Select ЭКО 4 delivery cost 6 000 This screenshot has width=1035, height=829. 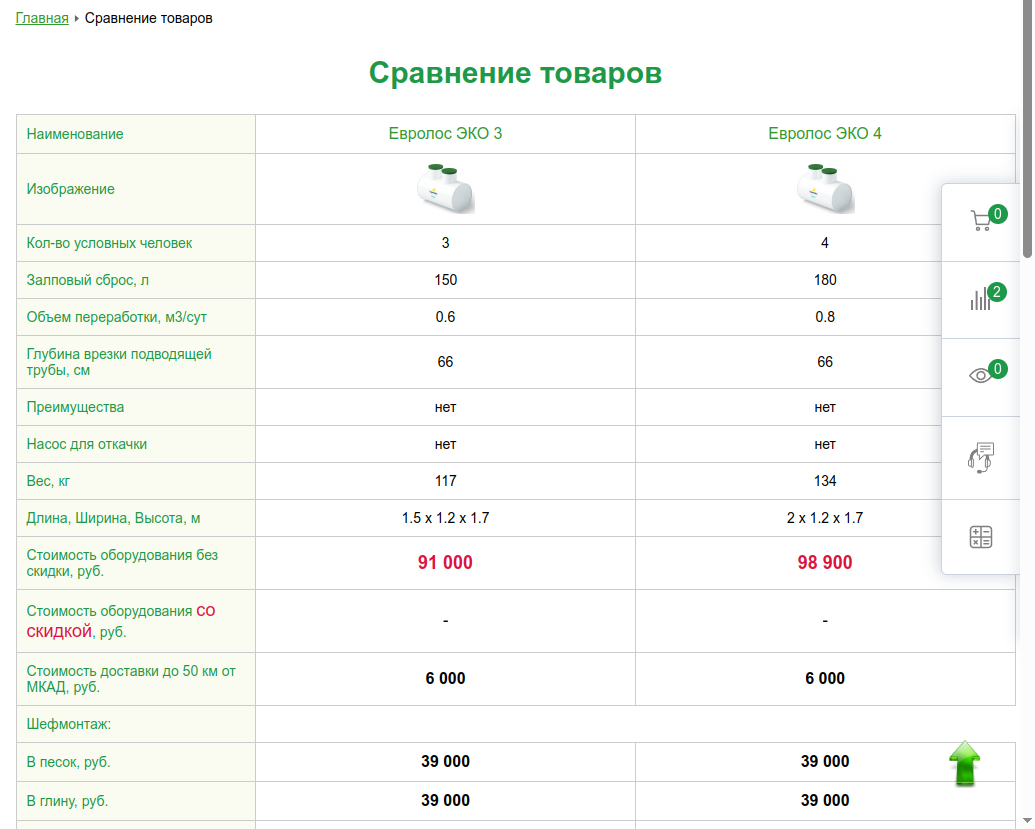[x=825, y=679]
